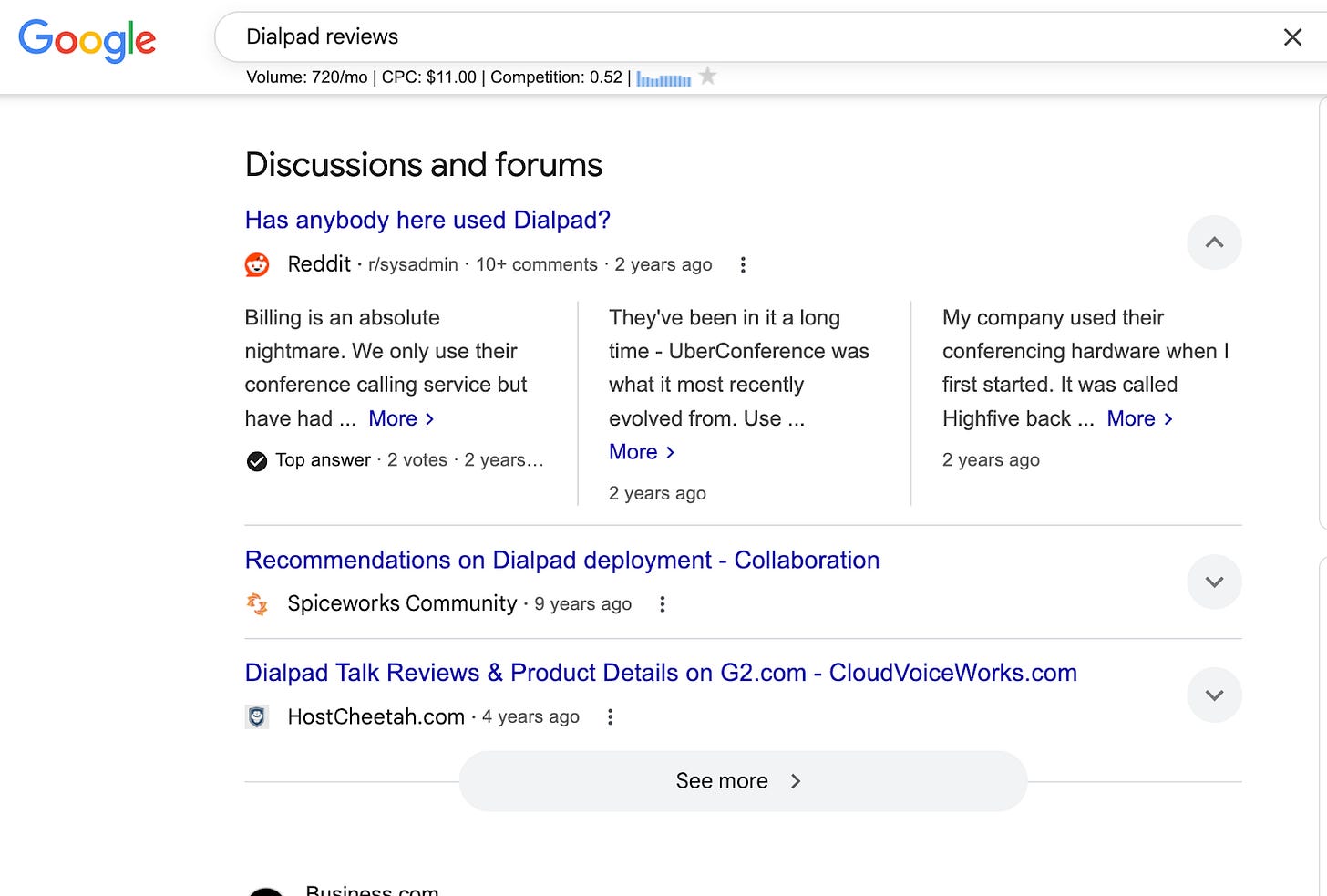Click the Spiceworks Community icon
The width and height of the screenshot is (1327, 896).
[x=257, y=603]
